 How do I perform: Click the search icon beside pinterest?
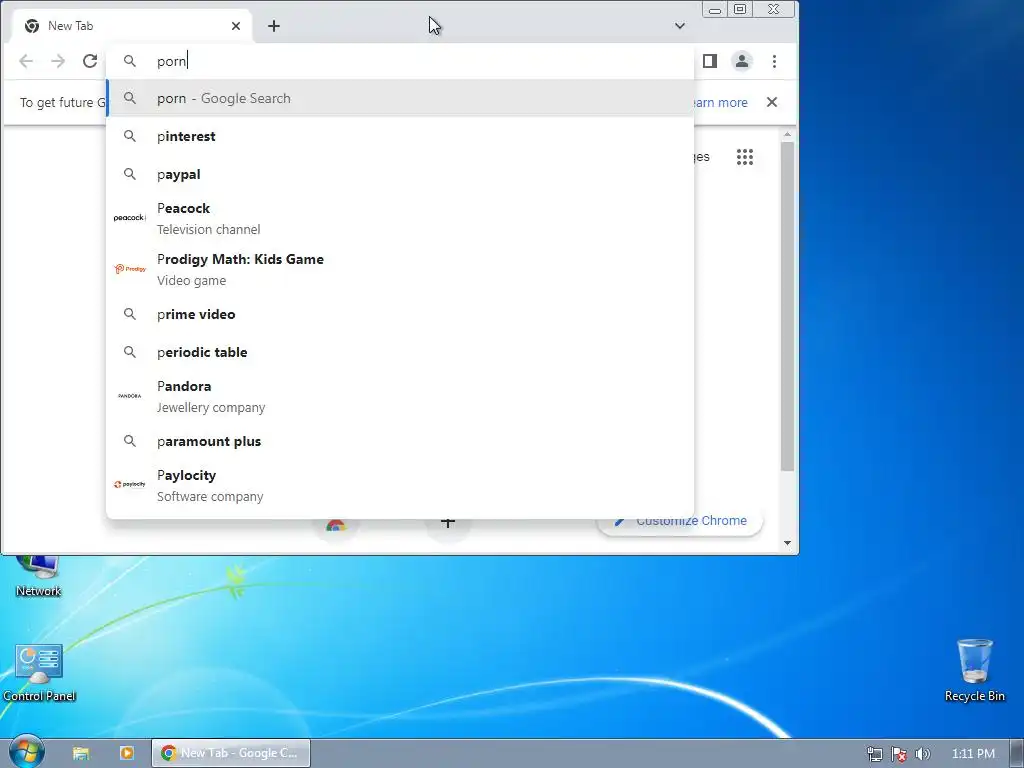click(x=130, y=136)
